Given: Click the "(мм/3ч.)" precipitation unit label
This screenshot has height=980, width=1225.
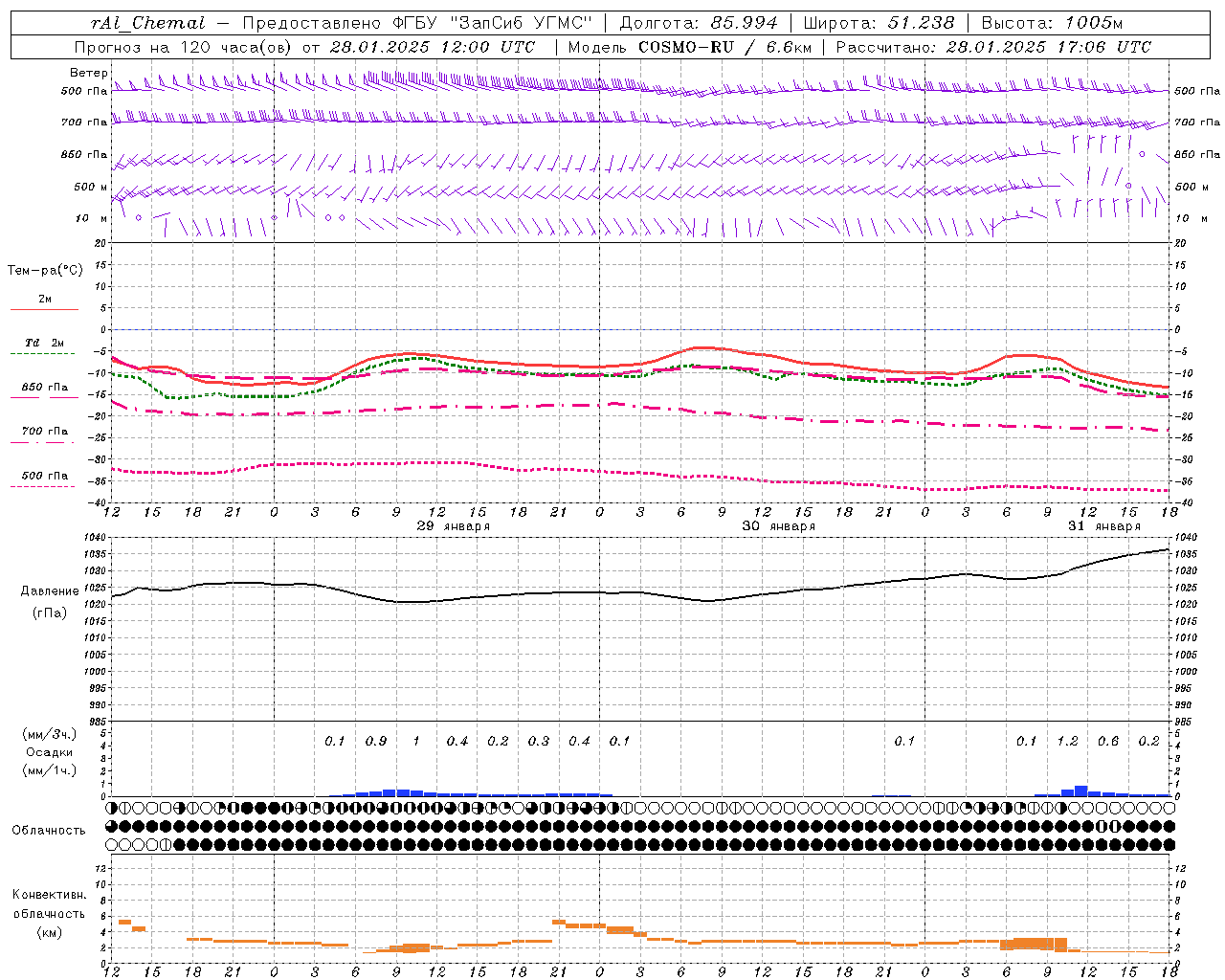Looking at the screenshot, I should click(x=49, y=734).
